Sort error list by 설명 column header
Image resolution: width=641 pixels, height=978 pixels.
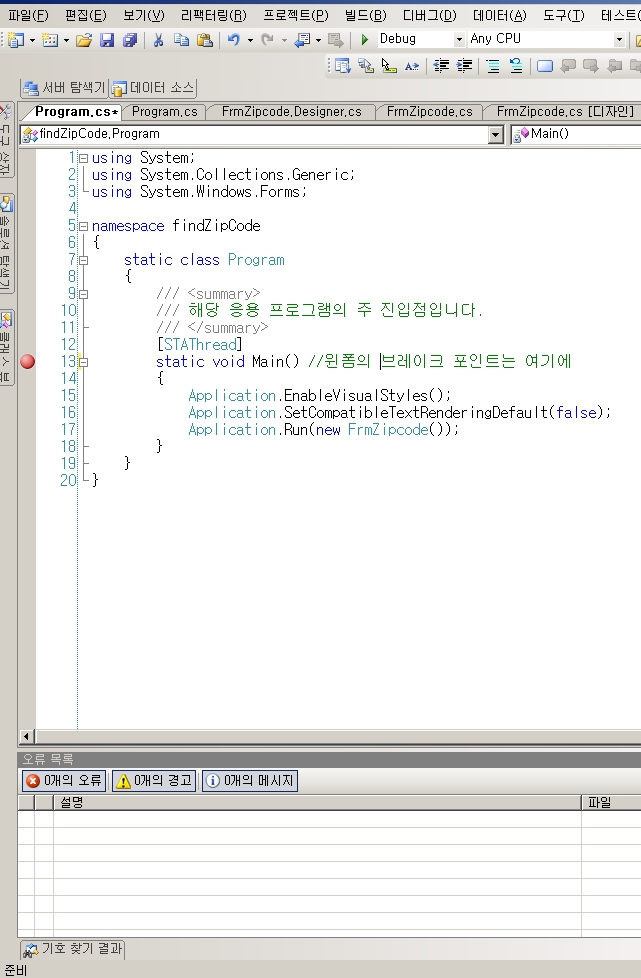coord(317,803)
